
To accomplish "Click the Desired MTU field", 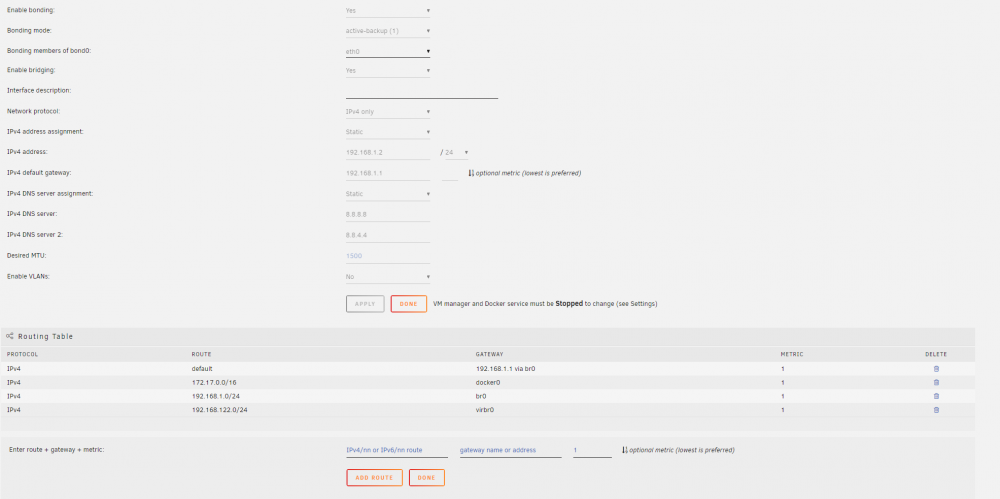I will (388, 256).
